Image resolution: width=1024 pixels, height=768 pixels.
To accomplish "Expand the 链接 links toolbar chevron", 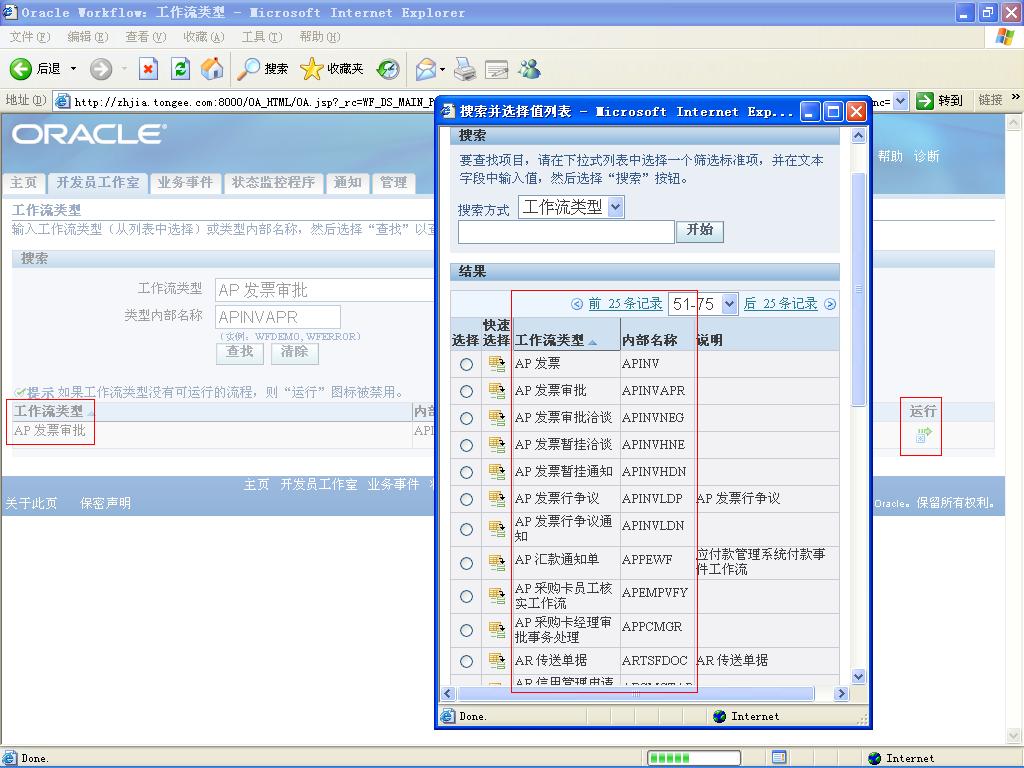I will point(1016,97).
